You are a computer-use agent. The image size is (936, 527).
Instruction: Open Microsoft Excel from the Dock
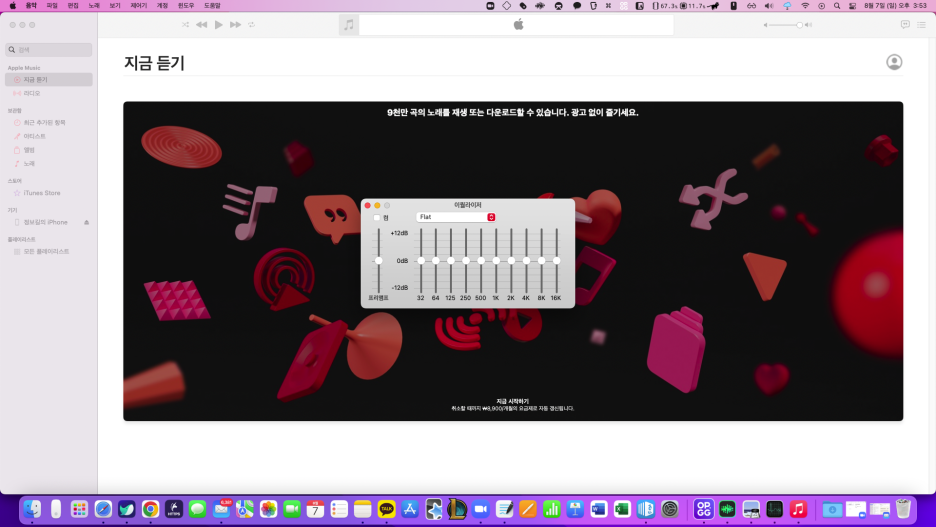[x=622, y=509]
